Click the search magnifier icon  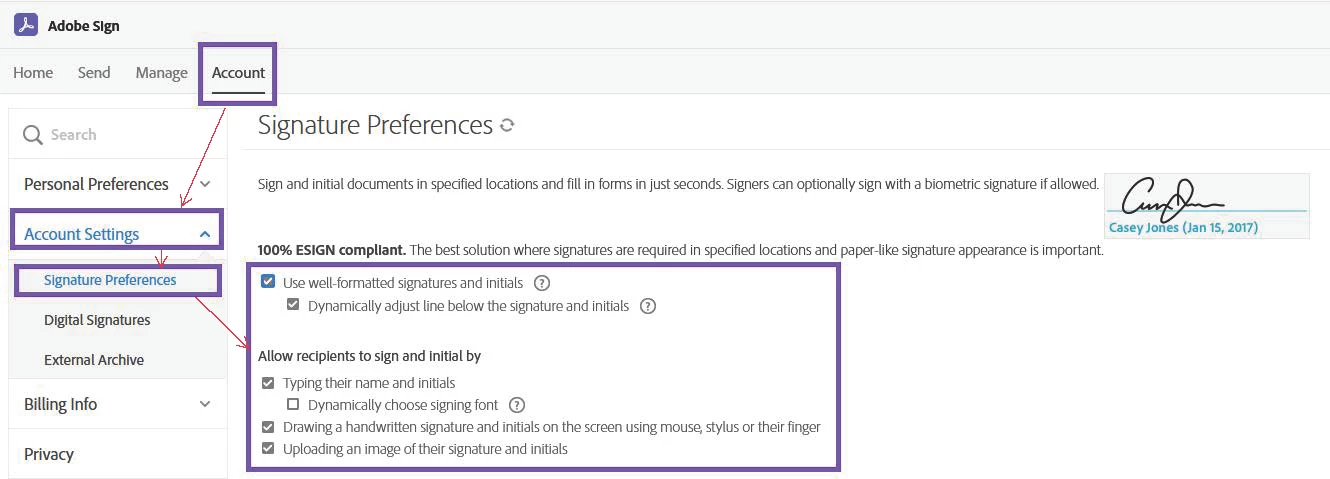pyautogui.click(x=32, y=135)
